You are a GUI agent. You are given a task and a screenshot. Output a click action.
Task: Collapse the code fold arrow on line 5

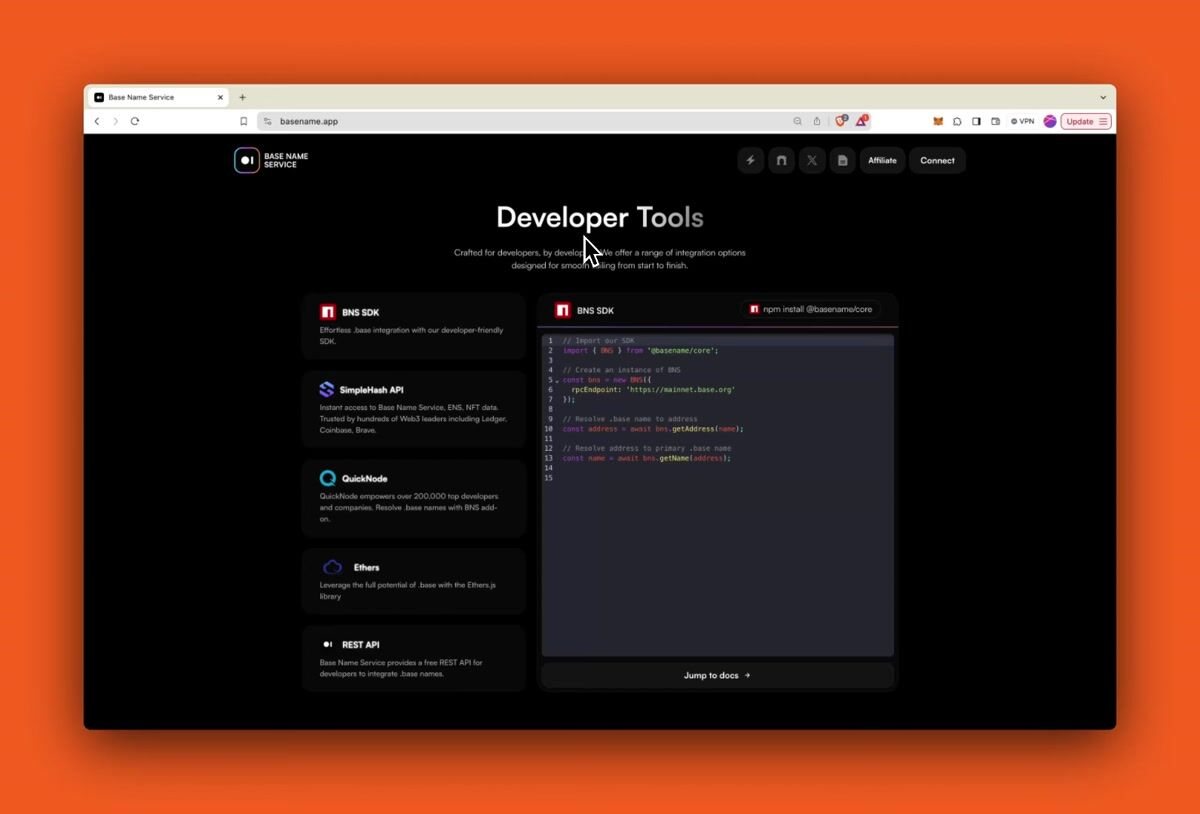tap(557, 381)
